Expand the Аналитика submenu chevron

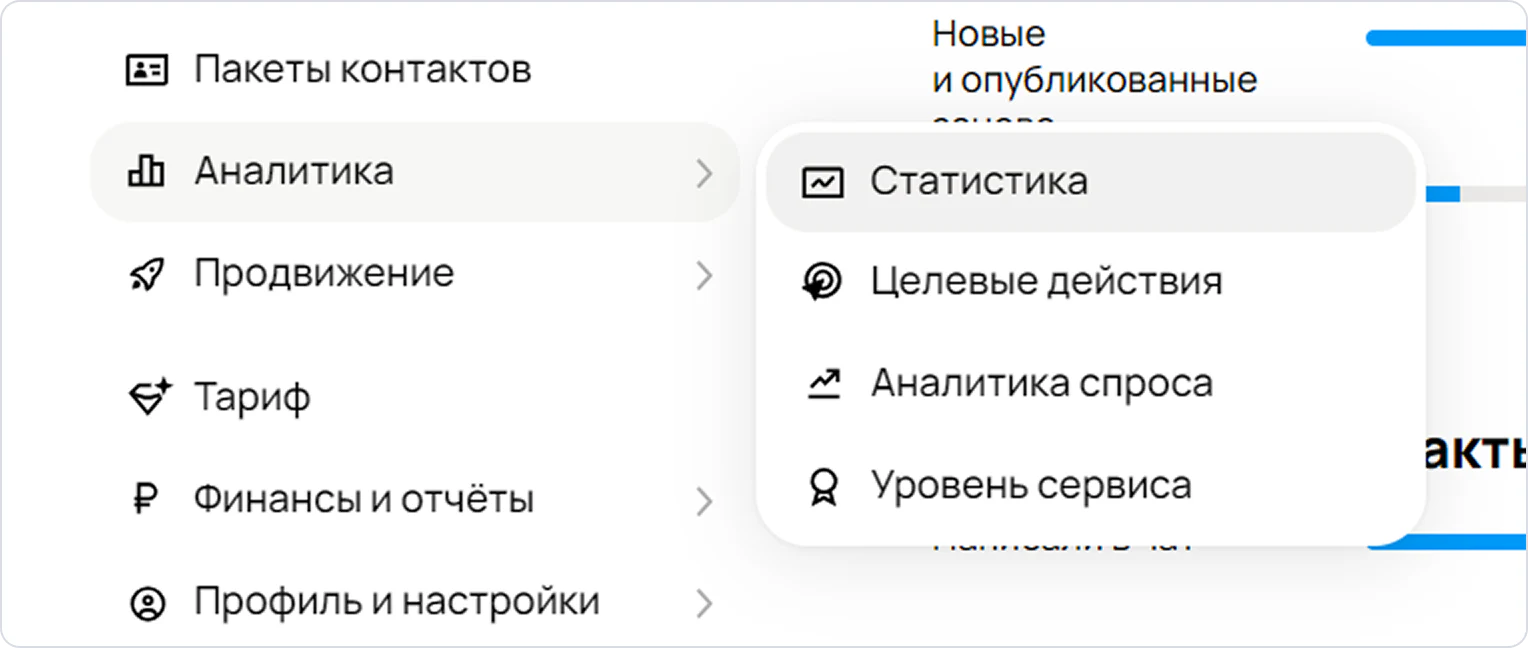(705, 173)
